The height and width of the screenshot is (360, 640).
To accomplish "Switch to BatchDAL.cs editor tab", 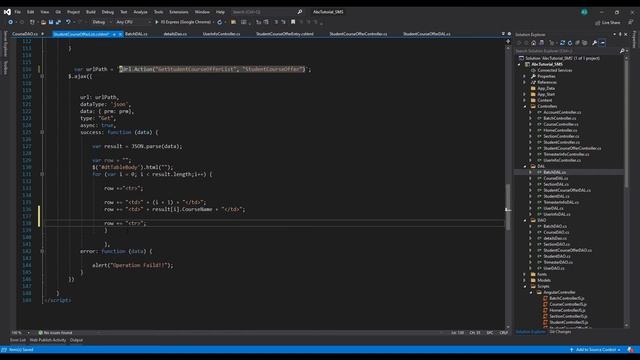I will click(136, 34).
